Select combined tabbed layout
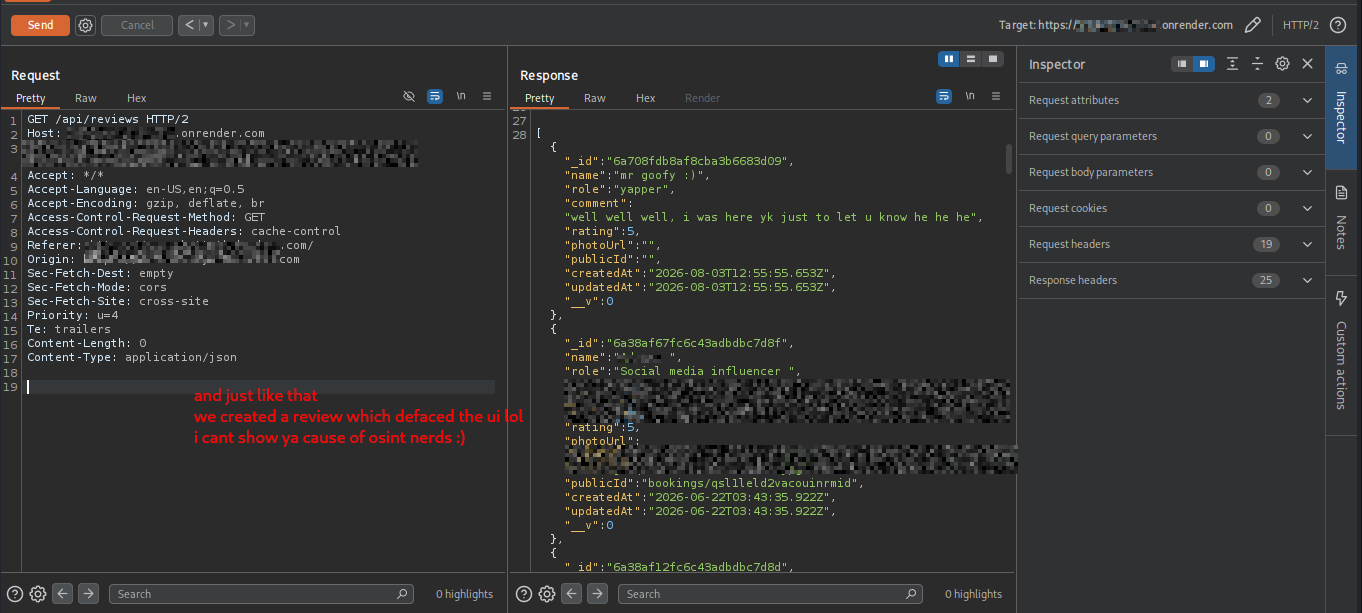The image size is (1362, 613). tap(993, 59)
